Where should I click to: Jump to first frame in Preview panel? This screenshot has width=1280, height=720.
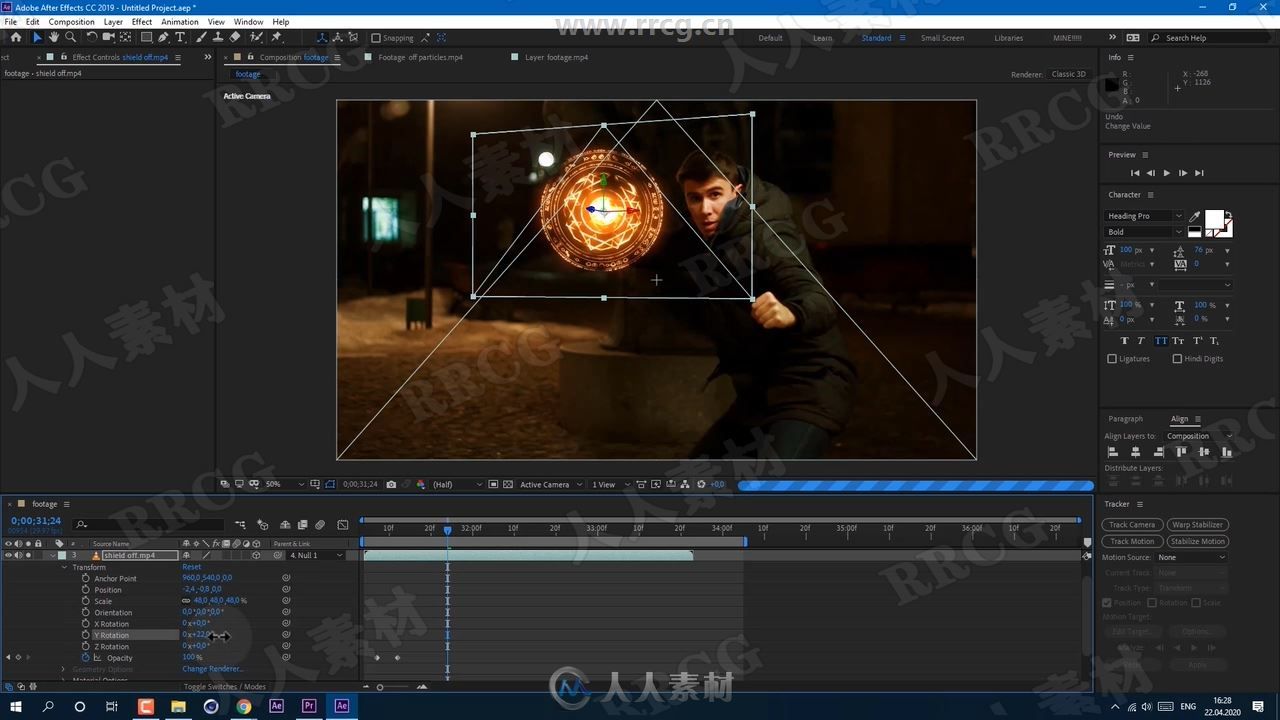[x=1134, y=173]
